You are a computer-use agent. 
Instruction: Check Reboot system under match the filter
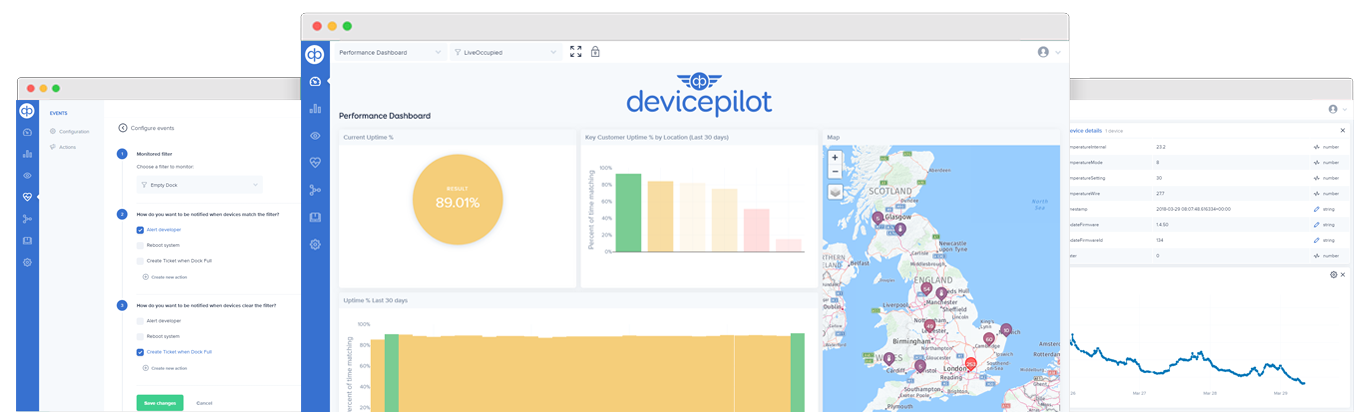140,244
